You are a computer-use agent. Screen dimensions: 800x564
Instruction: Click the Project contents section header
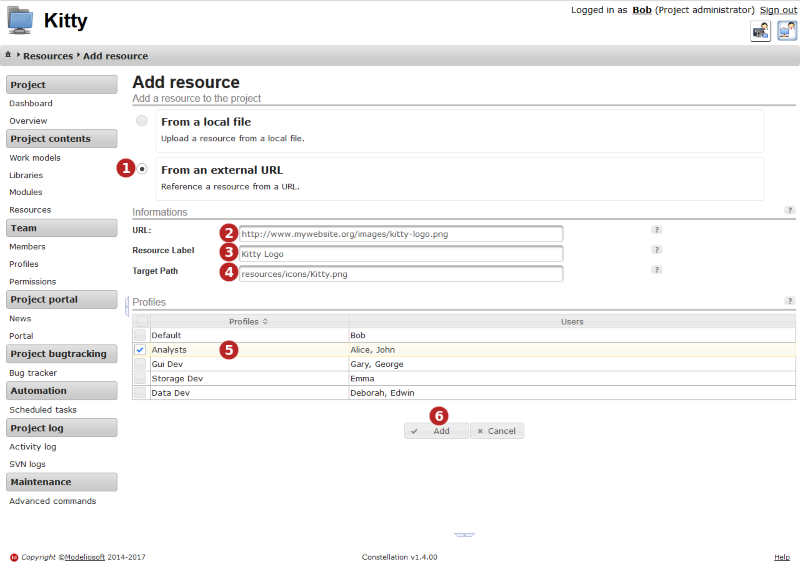click(x=62, y=139)
